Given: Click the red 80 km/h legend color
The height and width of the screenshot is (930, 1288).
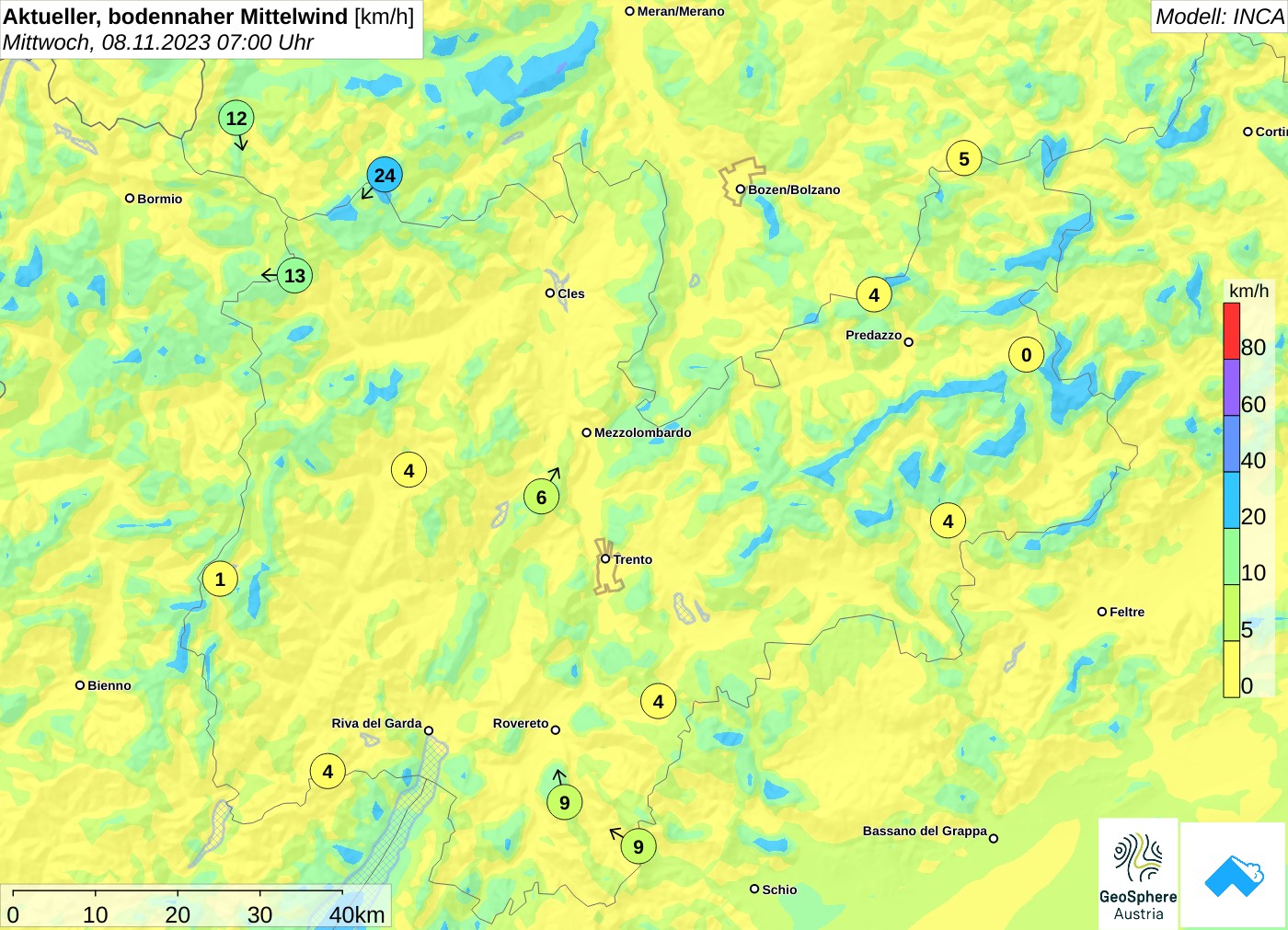Looking at the screenshot, I should [1231, 331].
